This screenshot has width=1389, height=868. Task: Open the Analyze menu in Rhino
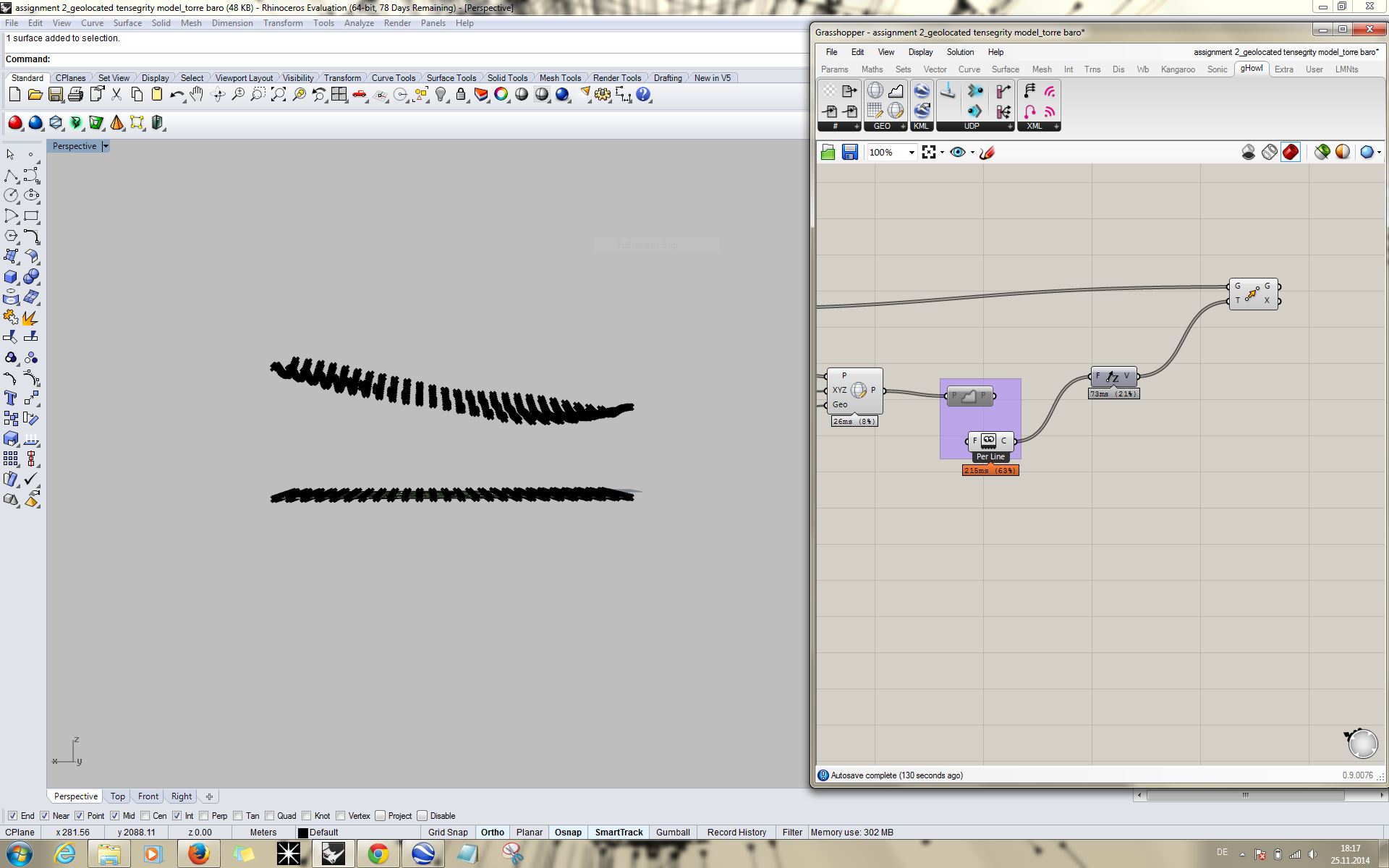[x=358, y=23]
